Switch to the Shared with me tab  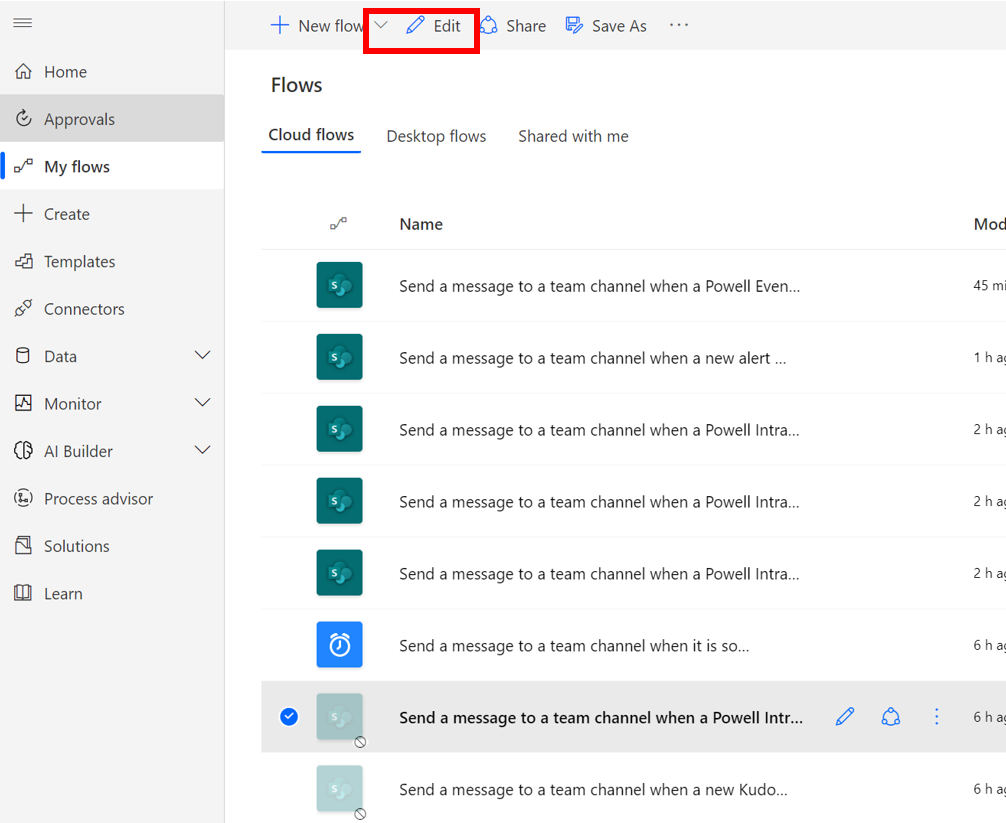point(574,136)
